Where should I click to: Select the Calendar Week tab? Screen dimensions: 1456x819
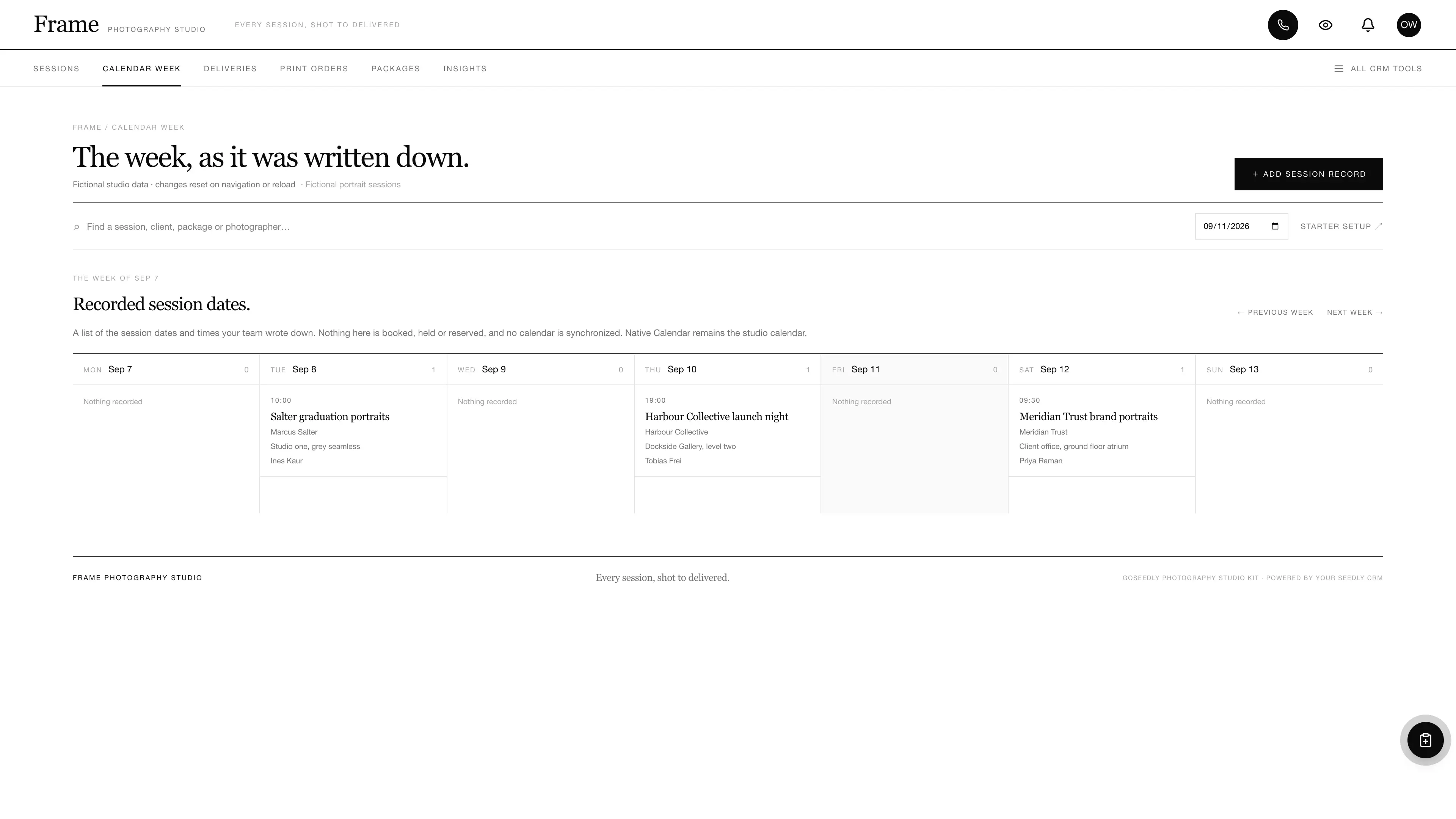pos(141,68)
